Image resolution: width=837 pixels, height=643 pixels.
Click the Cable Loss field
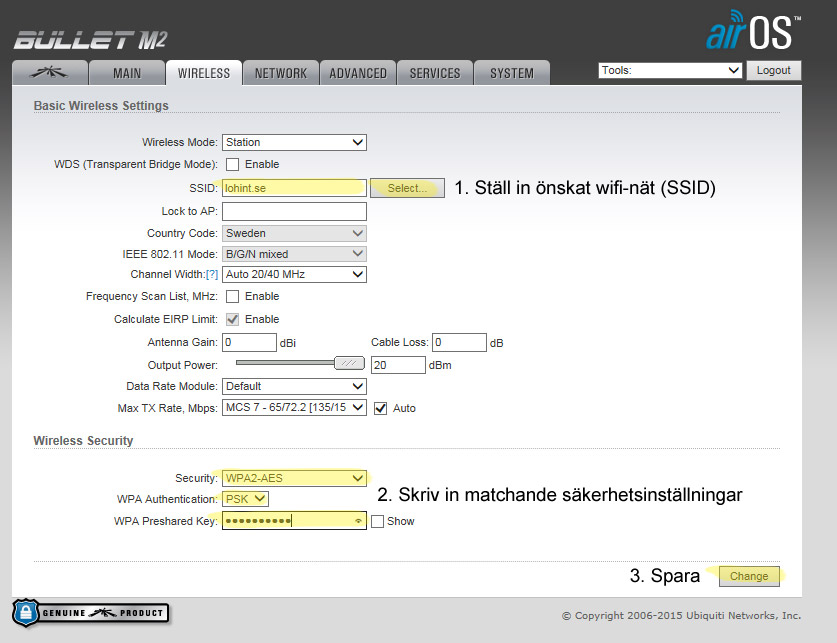tap(459, 343)
